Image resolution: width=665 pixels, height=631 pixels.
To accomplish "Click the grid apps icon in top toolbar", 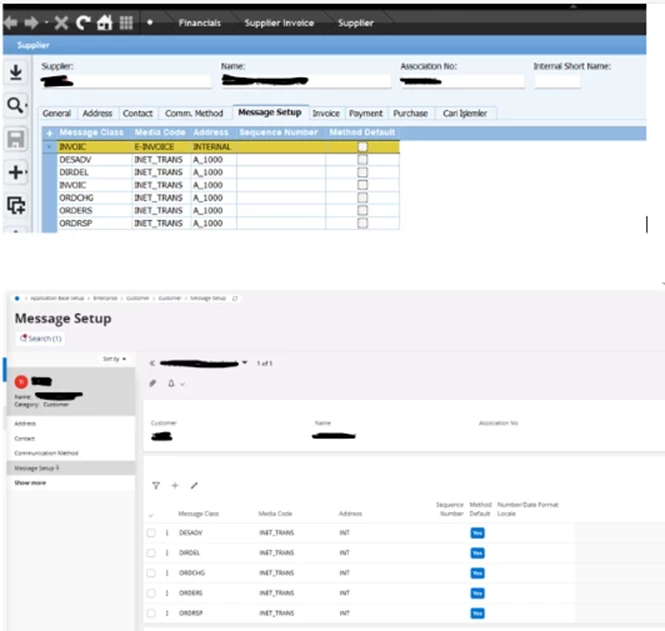I will pyautogui.click(x=125, y=23).
